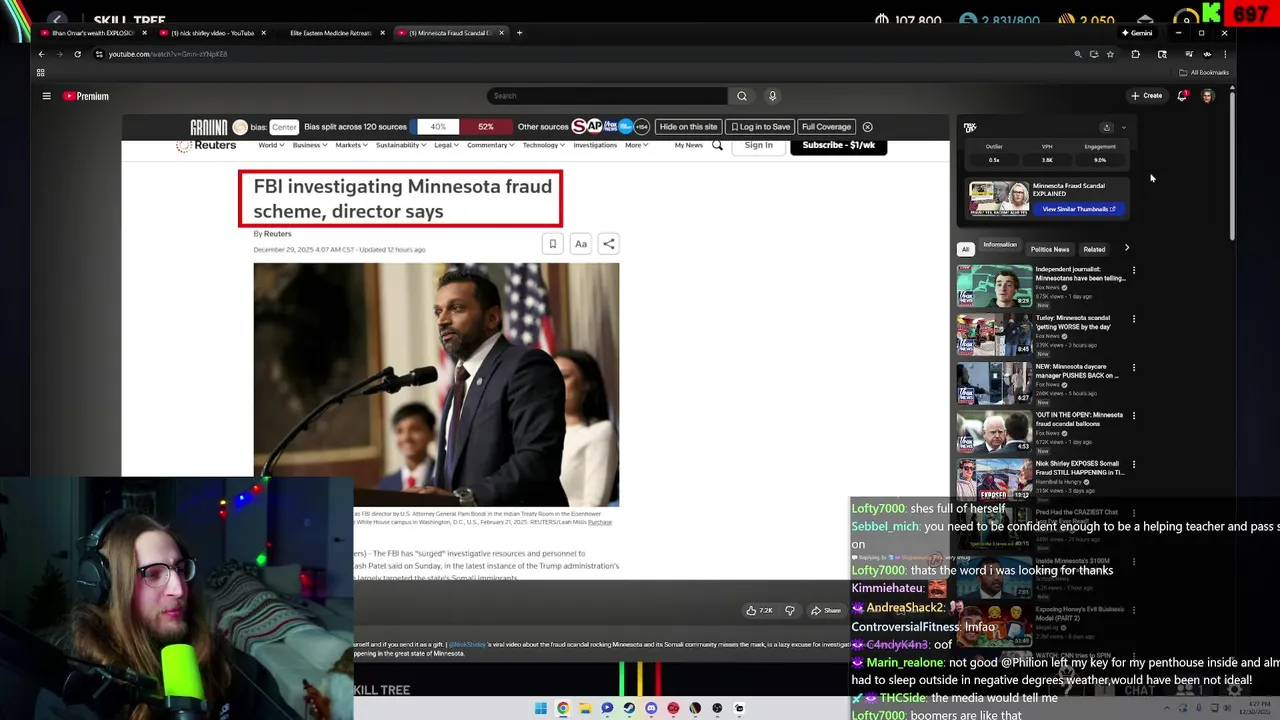The image size is (1280, 720).
Task: Open the My News link
Action: [x=688, y=145]
